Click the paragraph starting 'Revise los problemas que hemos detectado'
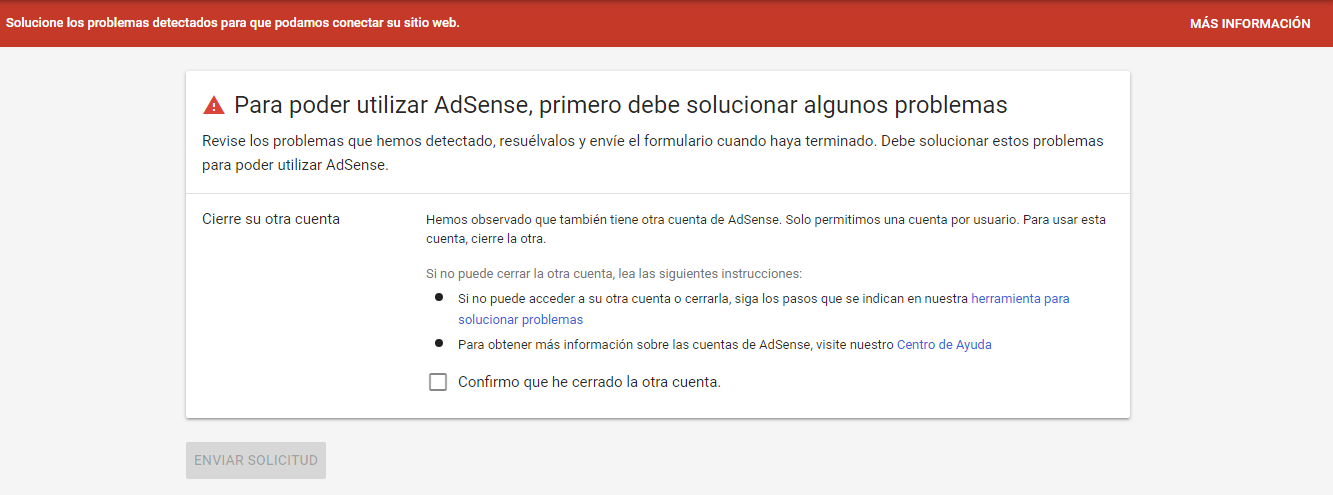Screen dimensions: 1333x495 click(x=653, y=153)
